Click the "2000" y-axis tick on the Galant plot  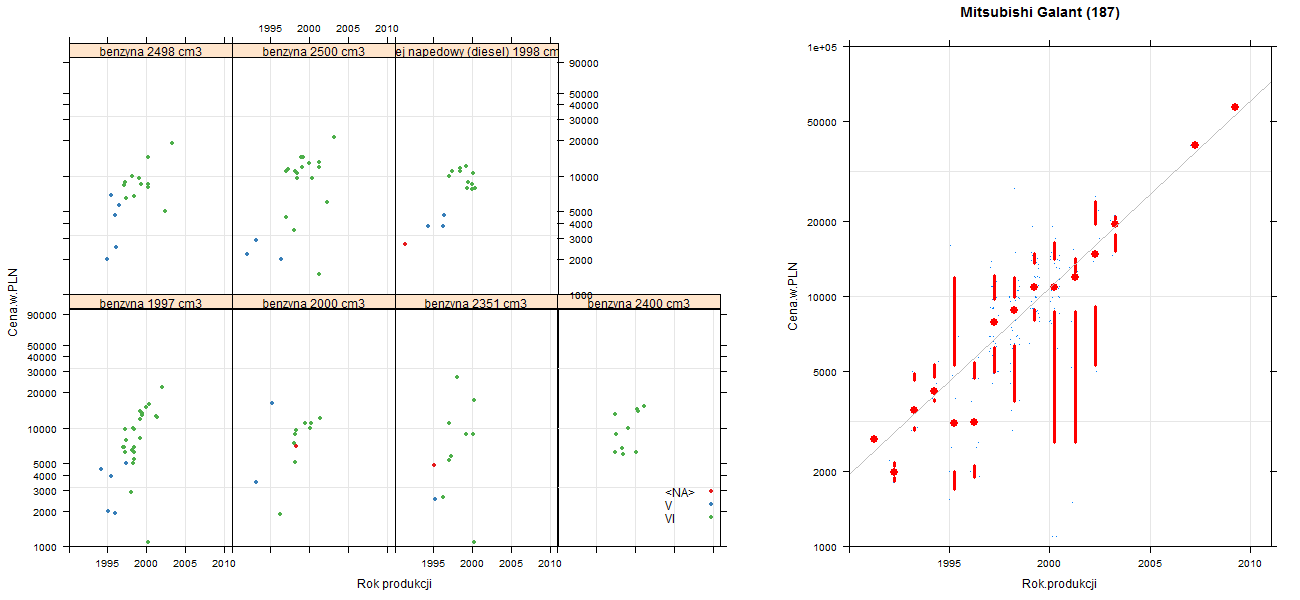click(x=826, y=472)
